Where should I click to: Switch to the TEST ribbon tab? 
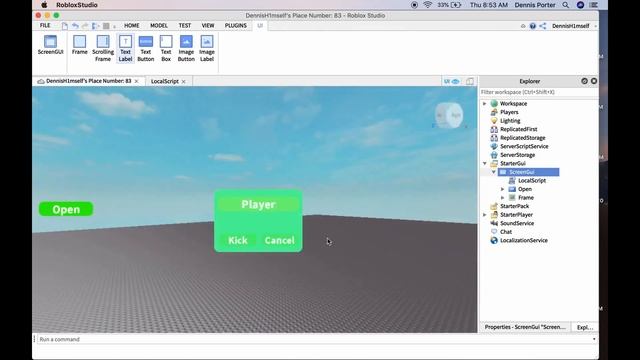184,25
